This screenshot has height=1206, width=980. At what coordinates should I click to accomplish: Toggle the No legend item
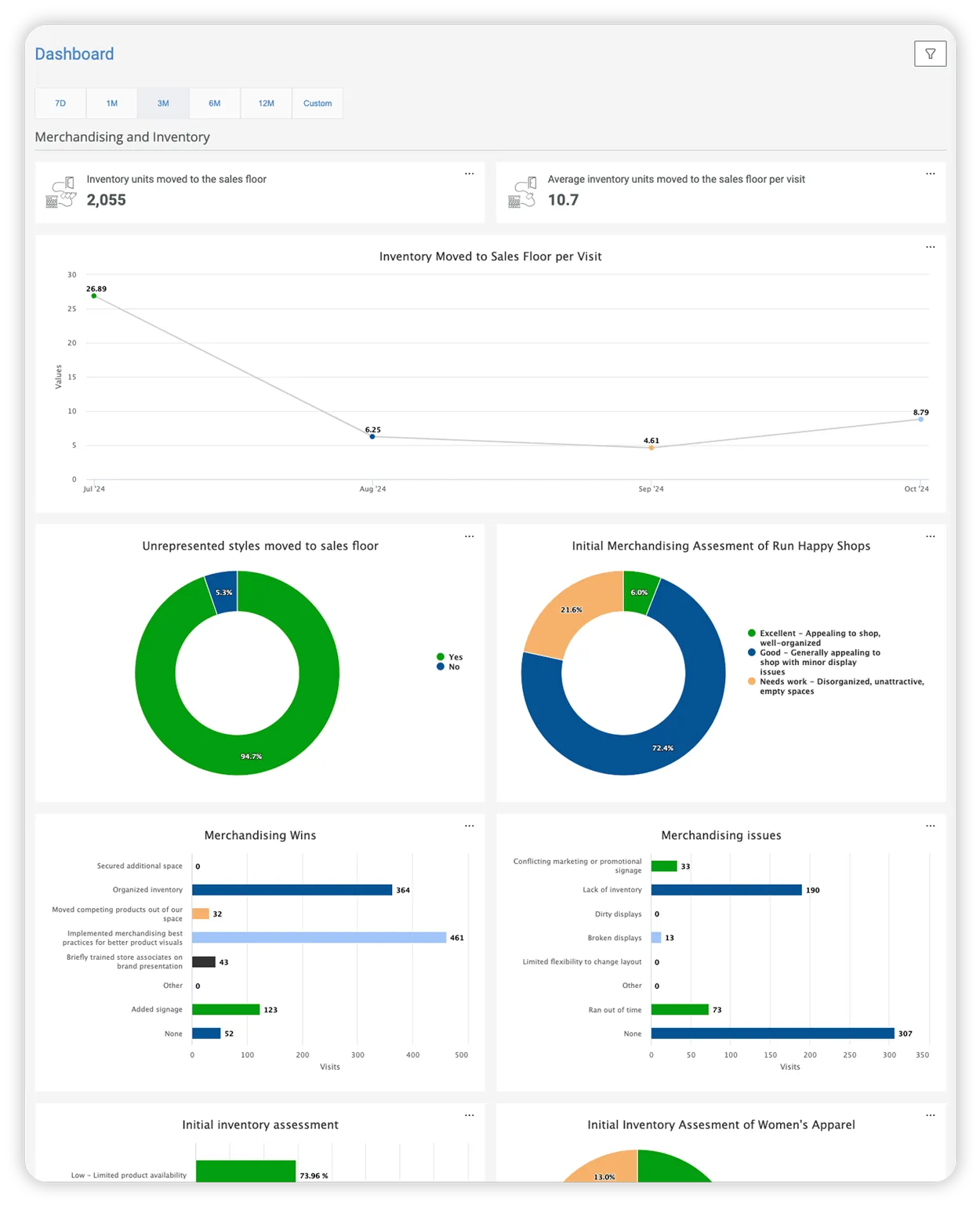(x=448, y=667)
